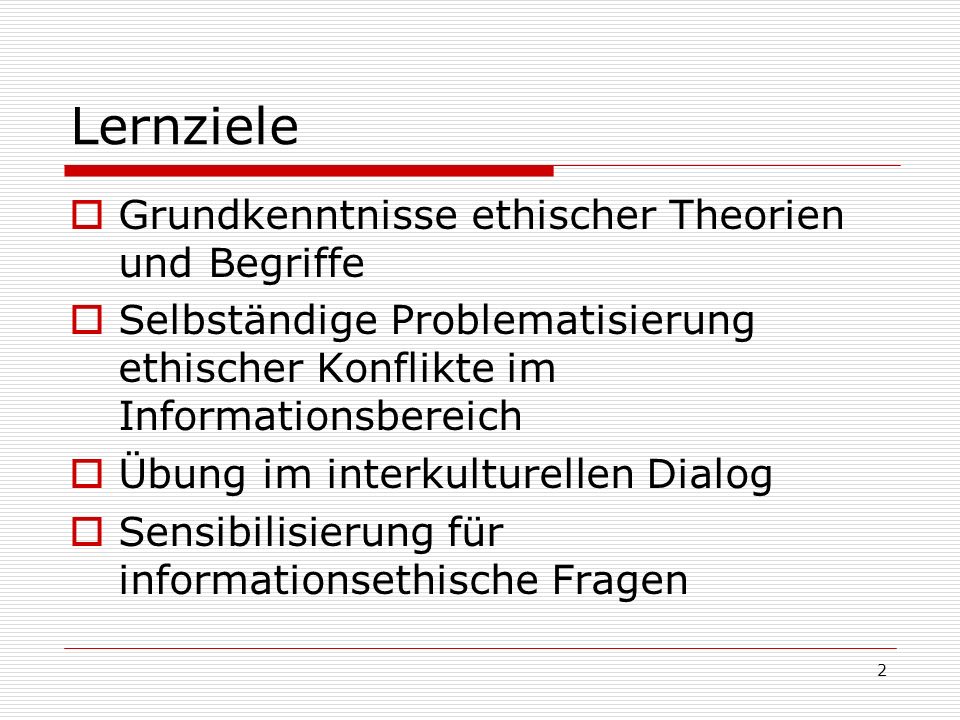Click the slide page number 2
960x720 pixels.
point(882,670)
